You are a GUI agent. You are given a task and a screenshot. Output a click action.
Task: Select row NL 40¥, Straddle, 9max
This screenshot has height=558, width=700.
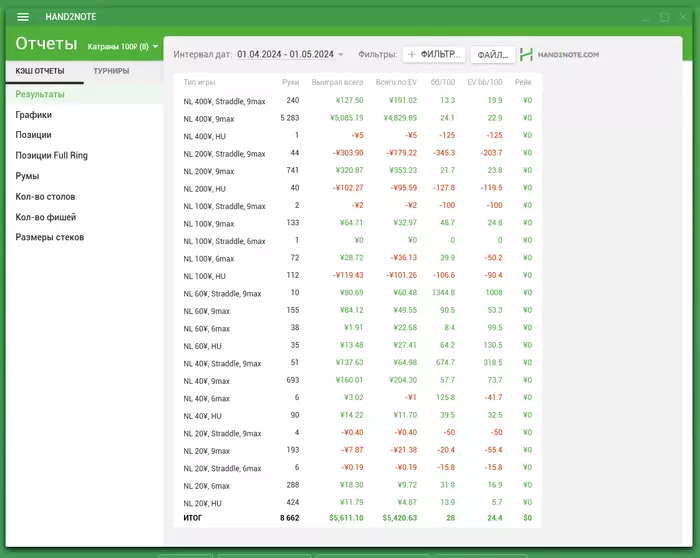358,363
